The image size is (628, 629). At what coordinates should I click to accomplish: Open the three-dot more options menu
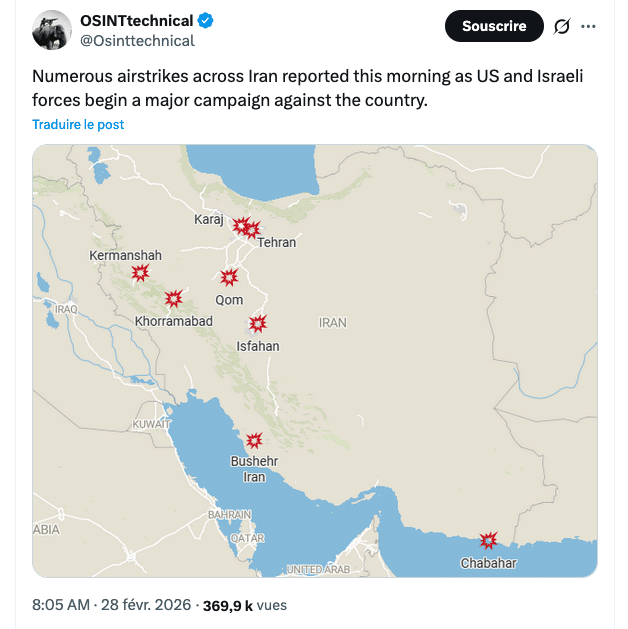coord(589,27)
